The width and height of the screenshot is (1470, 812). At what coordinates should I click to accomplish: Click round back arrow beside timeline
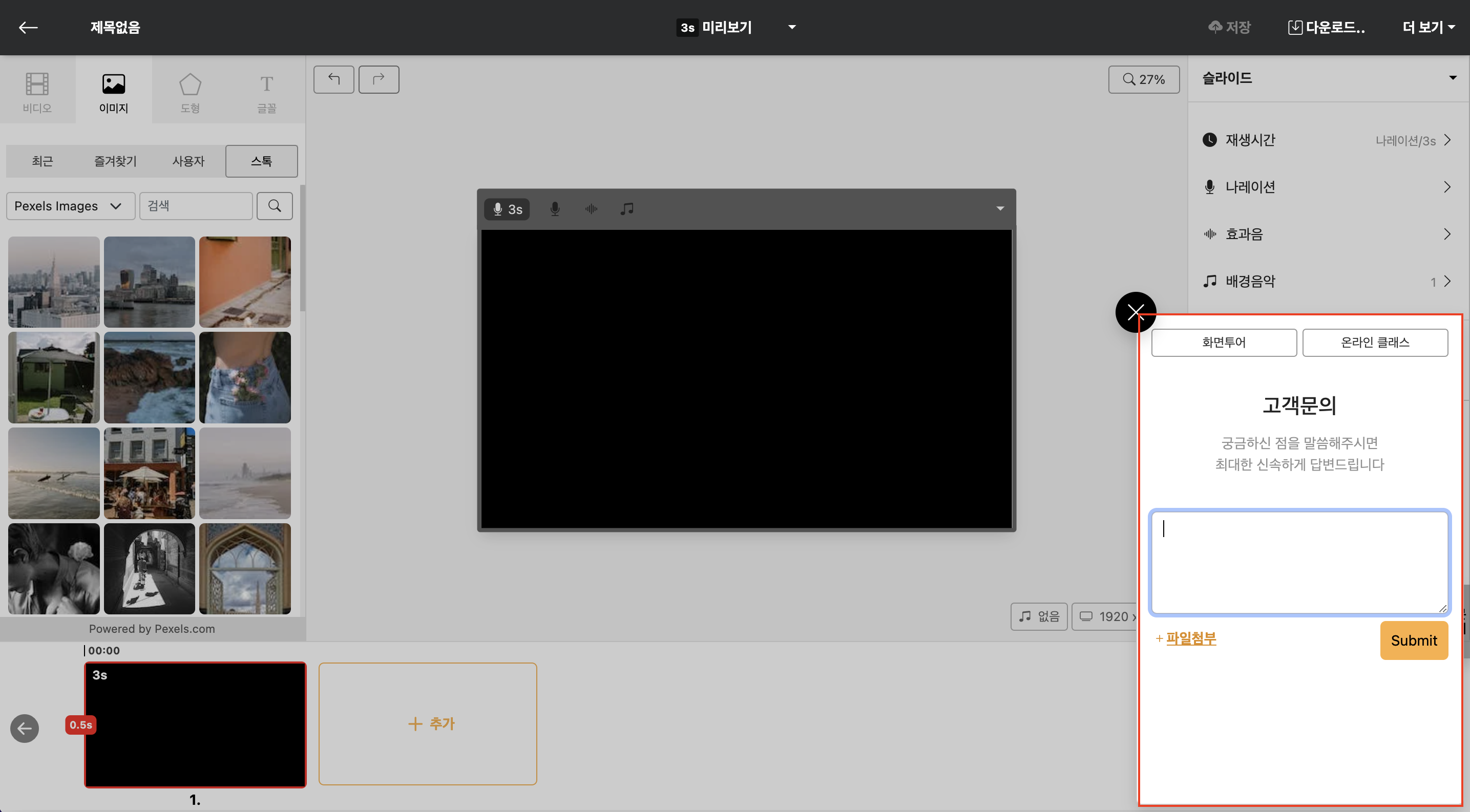point(25,728)
